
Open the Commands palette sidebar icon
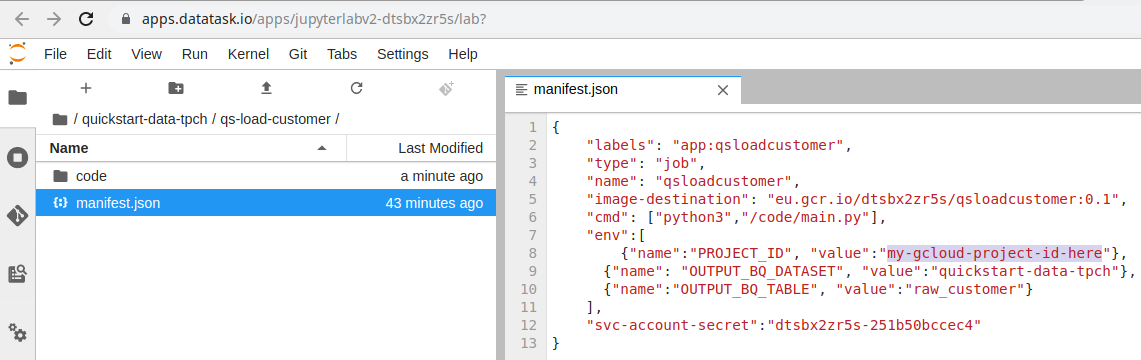click(17, 274)
